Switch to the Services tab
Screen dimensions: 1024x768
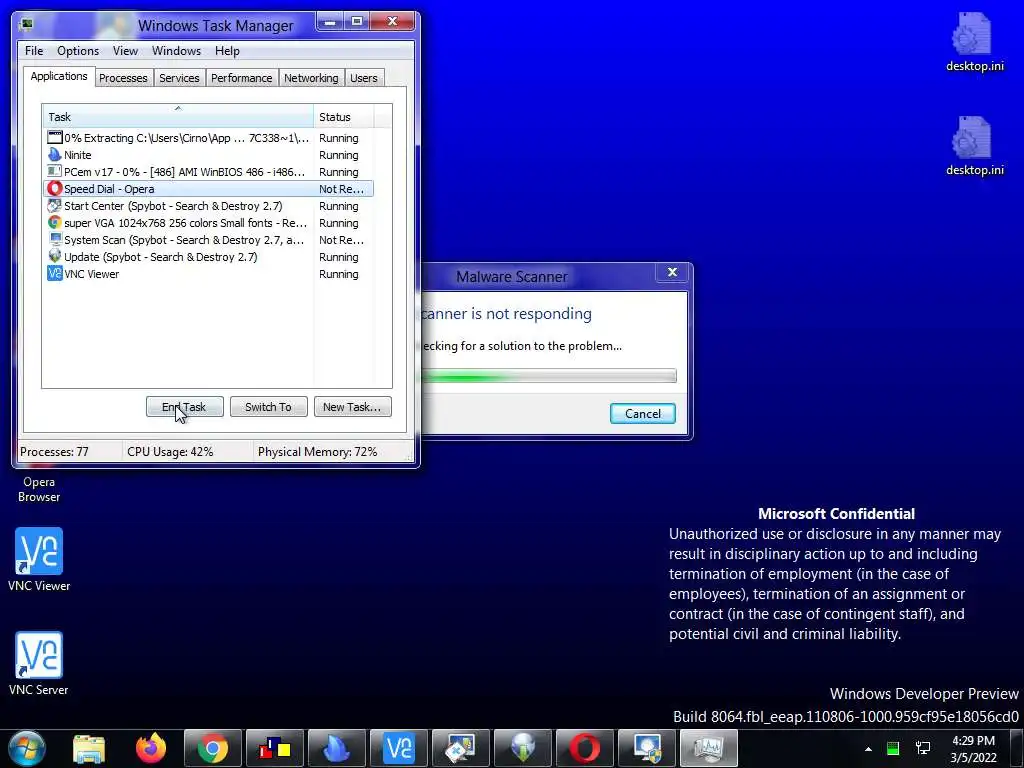click(x=179, y=78)
